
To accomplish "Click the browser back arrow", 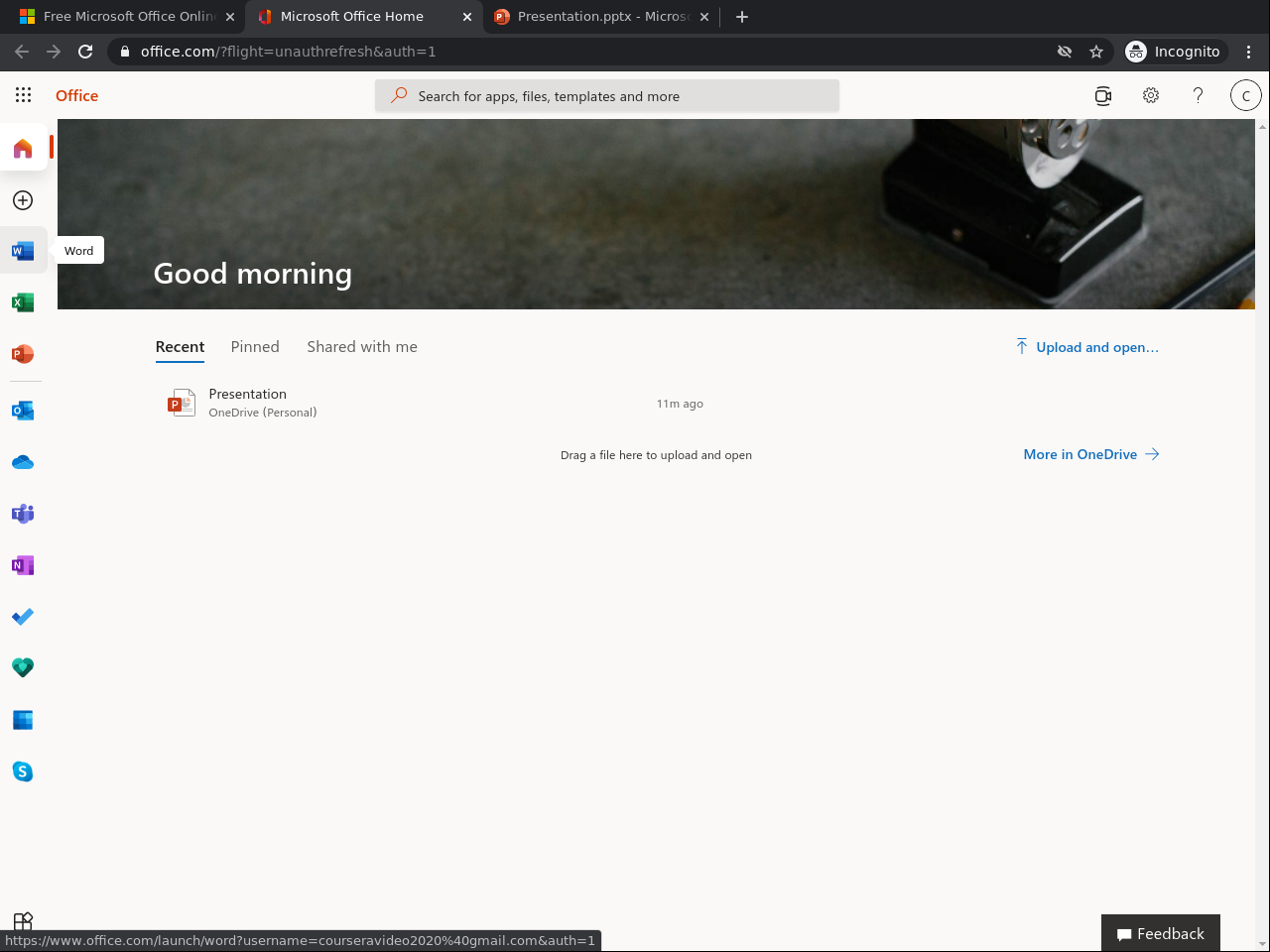I will 22,52.
